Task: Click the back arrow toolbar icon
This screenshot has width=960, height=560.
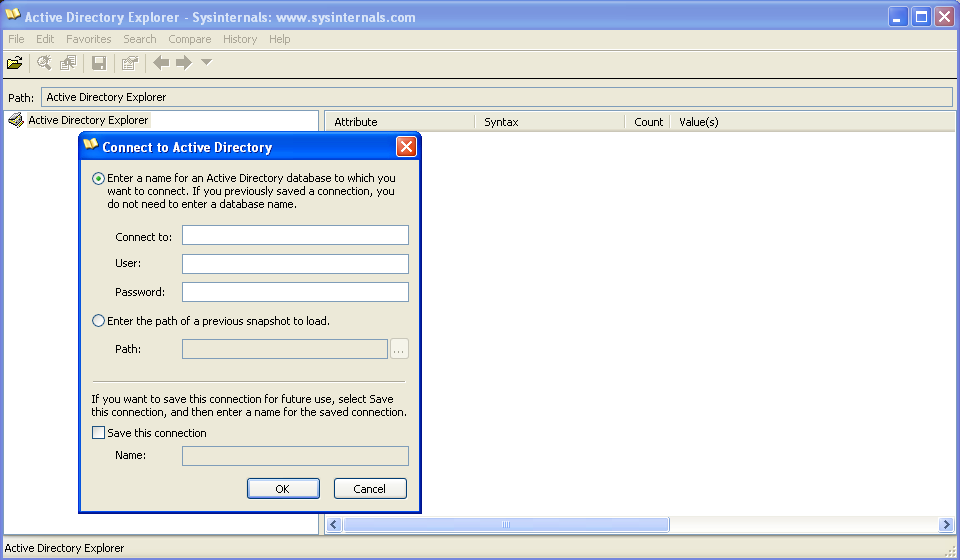Action: 161,62
